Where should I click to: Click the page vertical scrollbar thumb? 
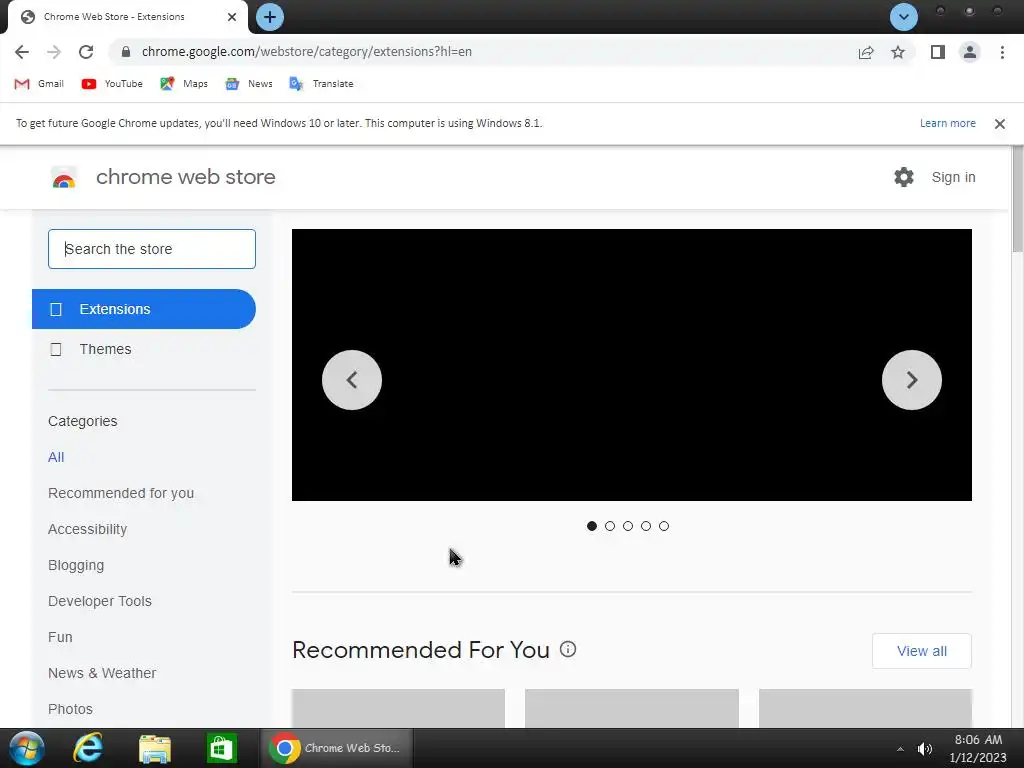coord(1017,199)
